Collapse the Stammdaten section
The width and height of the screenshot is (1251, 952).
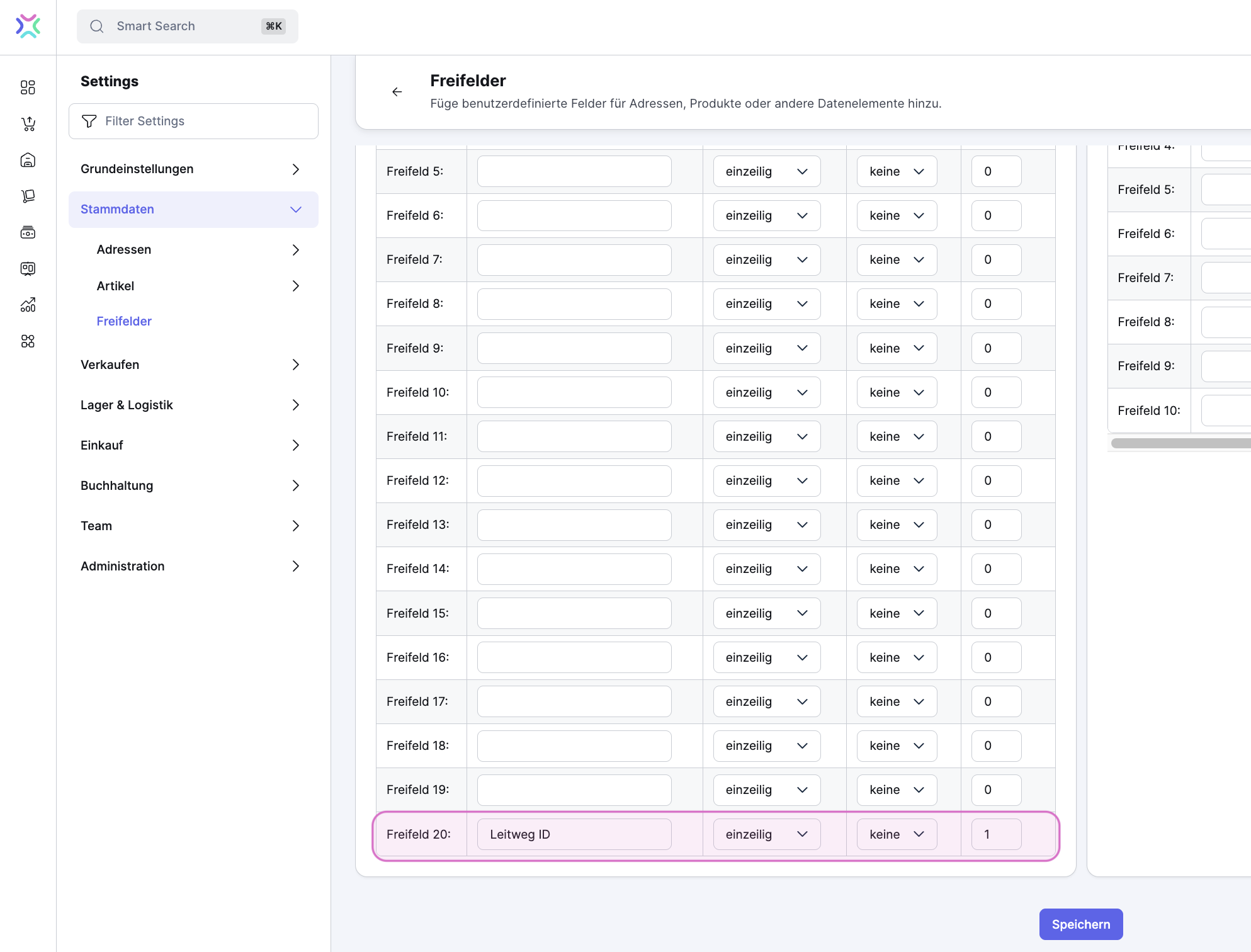click(x=193, y=210)
